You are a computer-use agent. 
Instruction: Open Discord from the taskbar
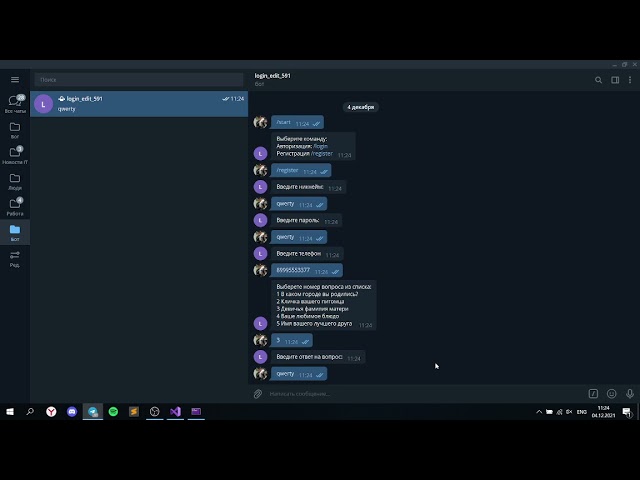pos(72,411)
